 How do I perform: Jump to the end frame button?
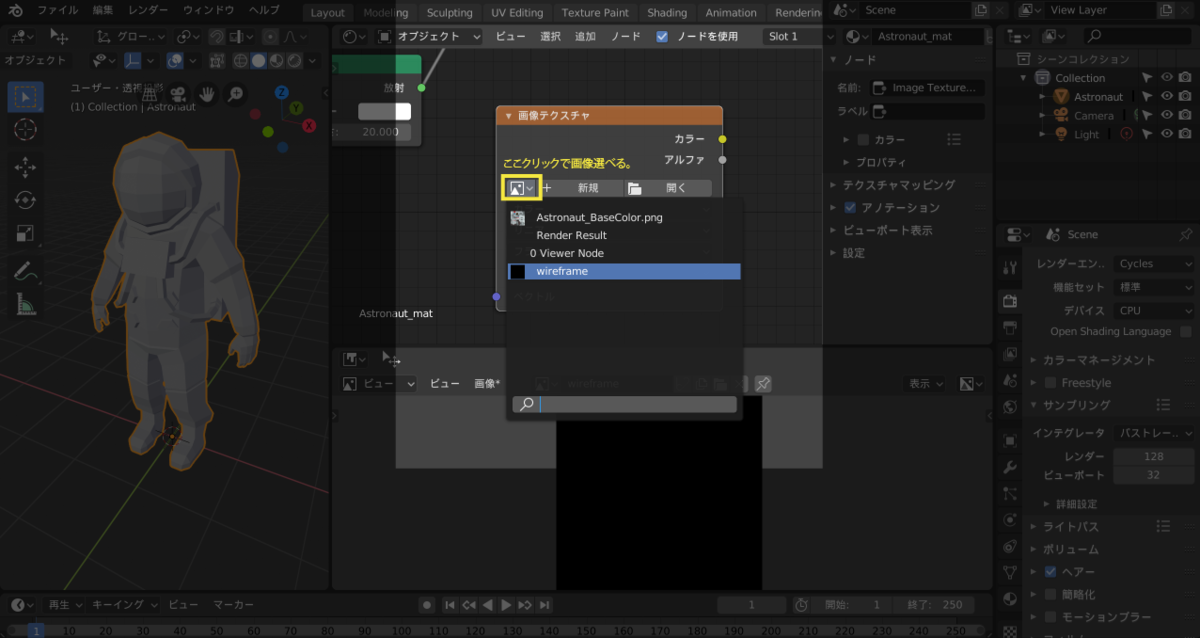coord(544,605)
